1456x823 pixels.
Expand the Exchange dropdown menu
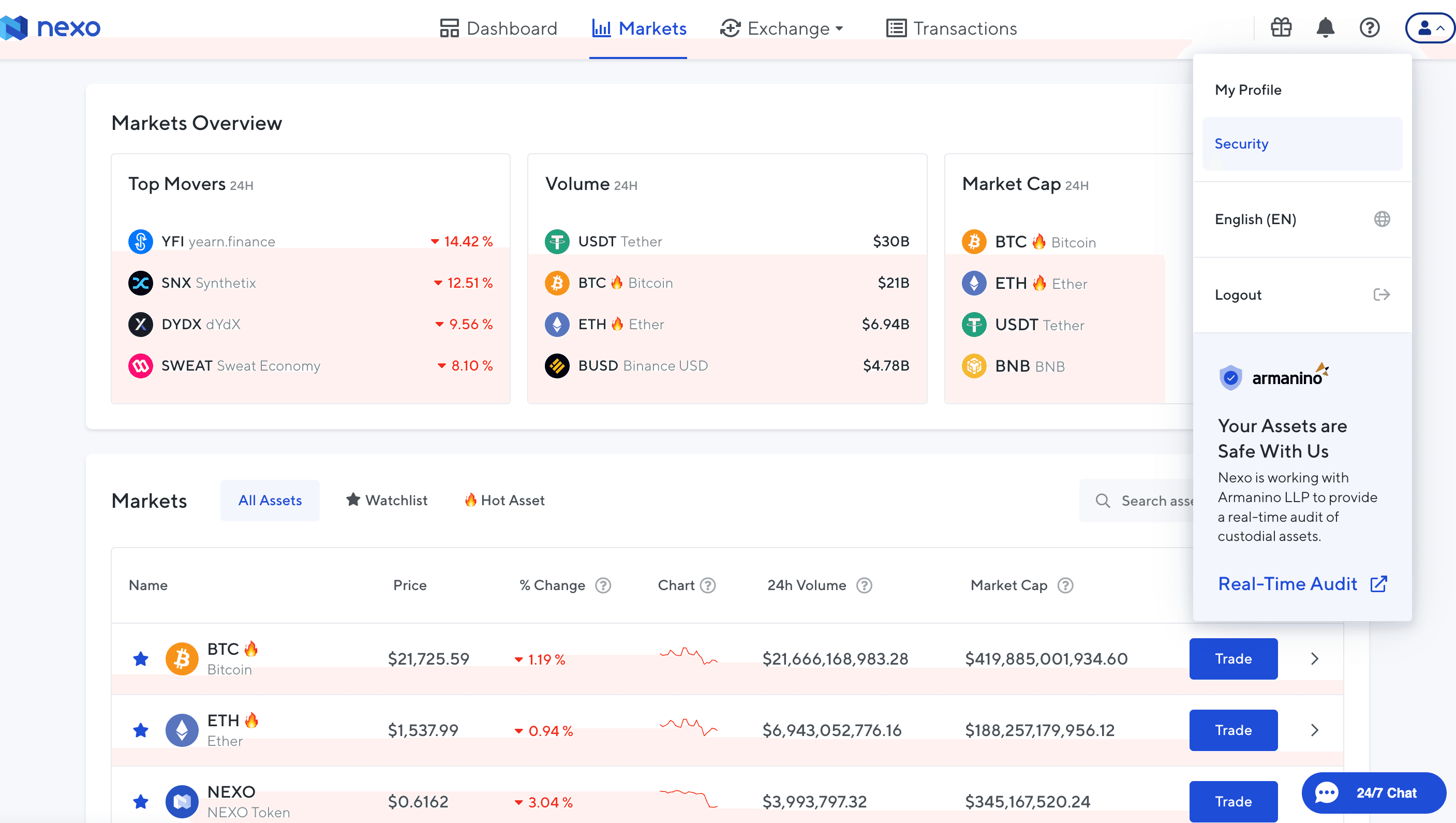(x=782, y=28)
